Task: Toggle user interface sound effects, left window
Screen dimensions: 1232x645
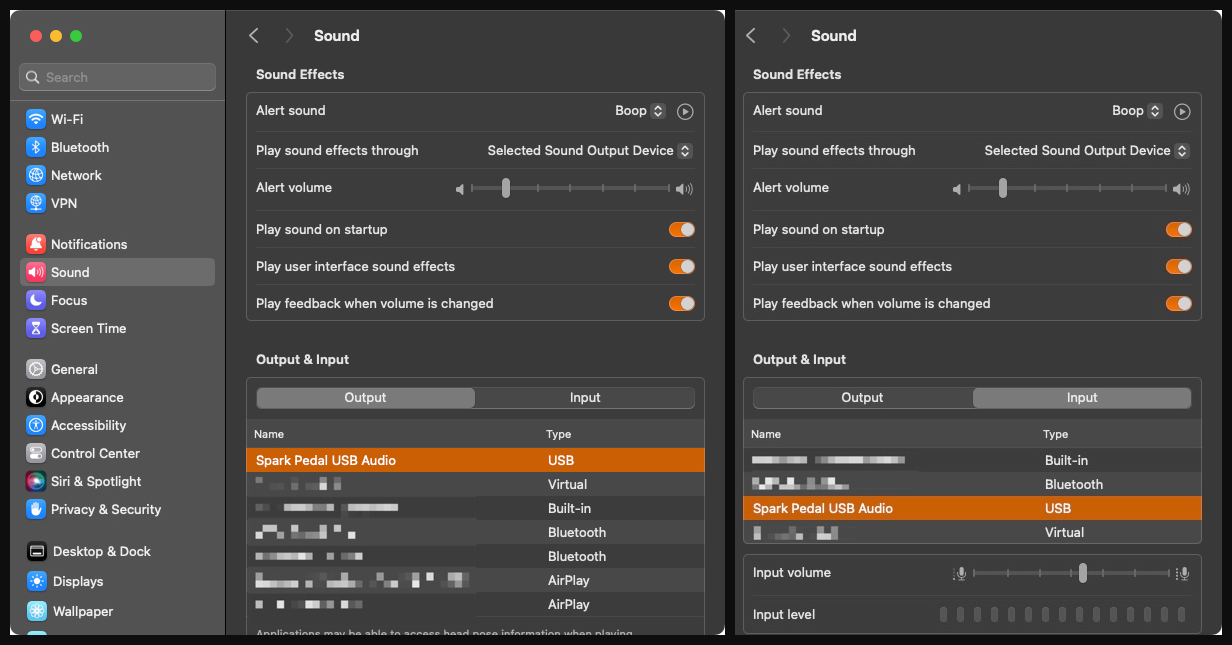Action: (682, 267)
